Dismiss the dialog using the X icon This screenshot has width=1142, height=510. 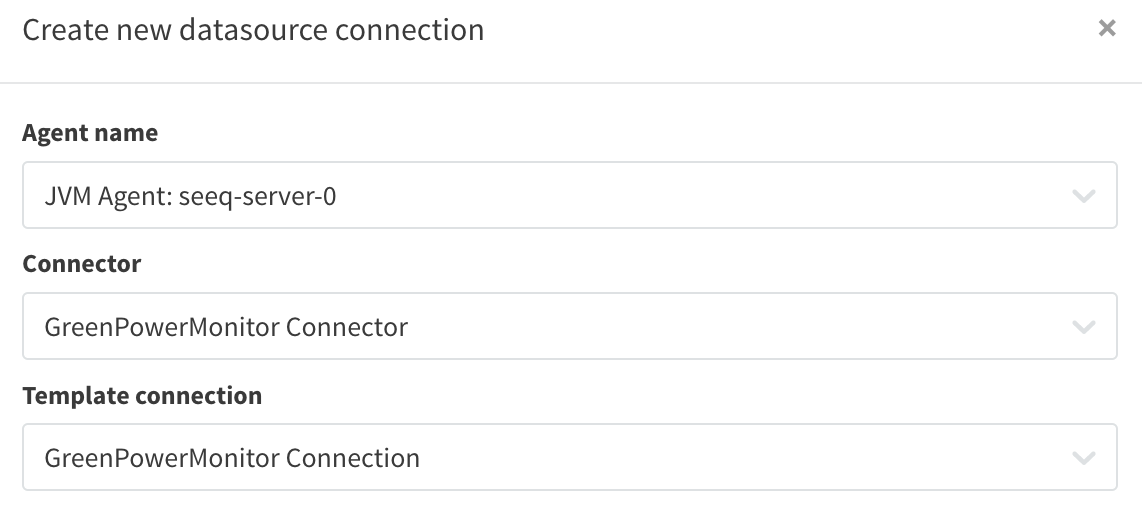click(1106, 28)
